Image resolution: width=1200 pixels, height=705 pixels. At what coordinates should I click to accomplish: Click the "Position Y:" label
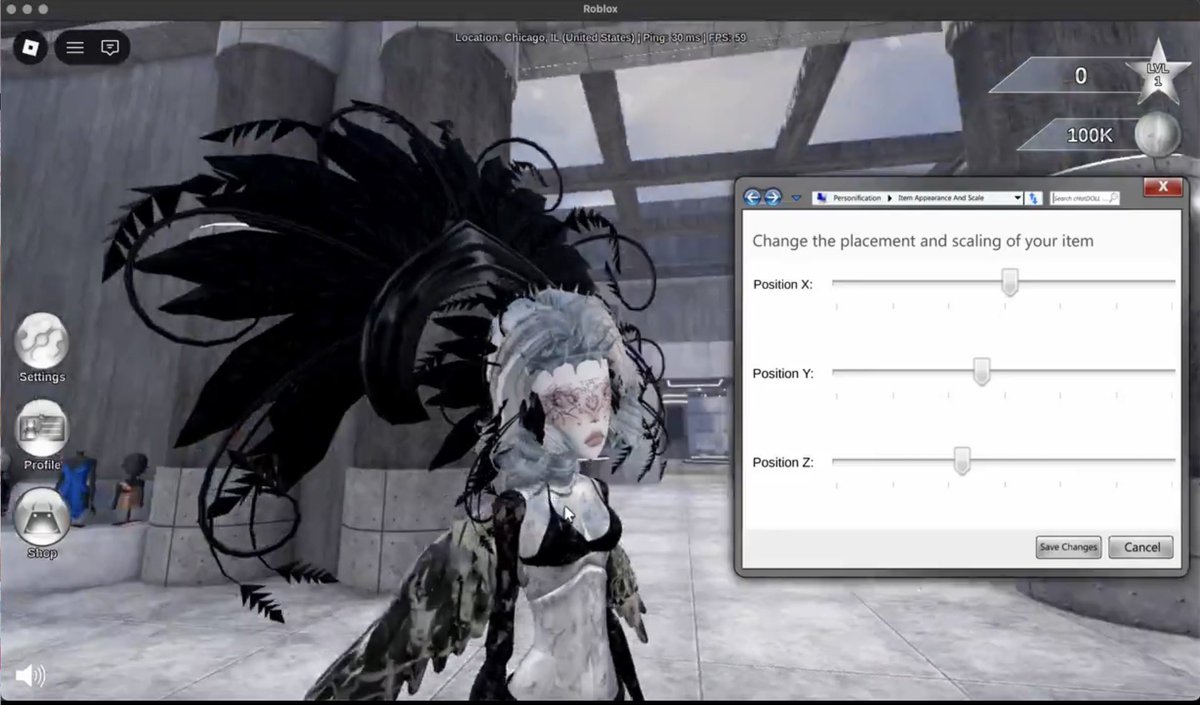[x=783, y=373]
